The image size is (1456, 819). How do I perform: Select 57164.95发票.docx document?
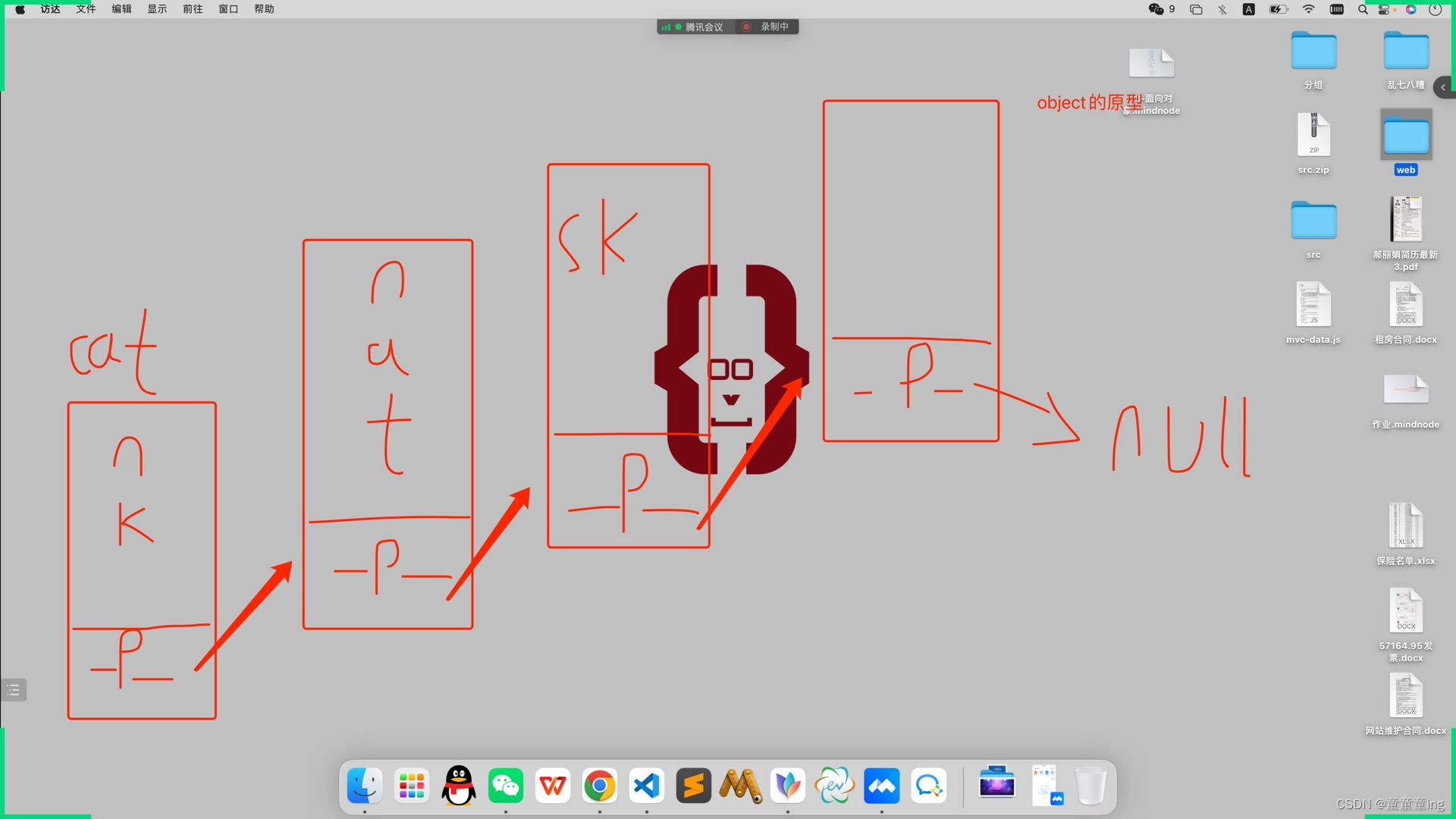(1406, 625)
